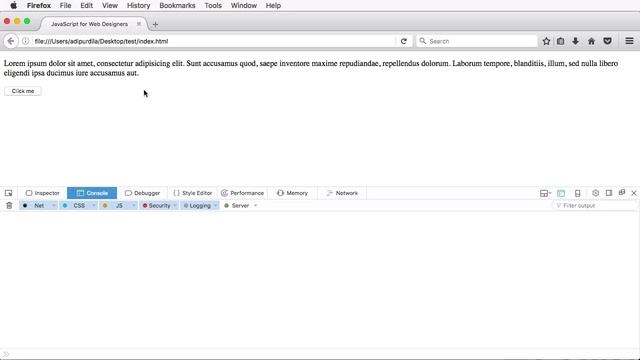Dock developer tools to the side
Screen dimensions: 640x360
(609, 193)
